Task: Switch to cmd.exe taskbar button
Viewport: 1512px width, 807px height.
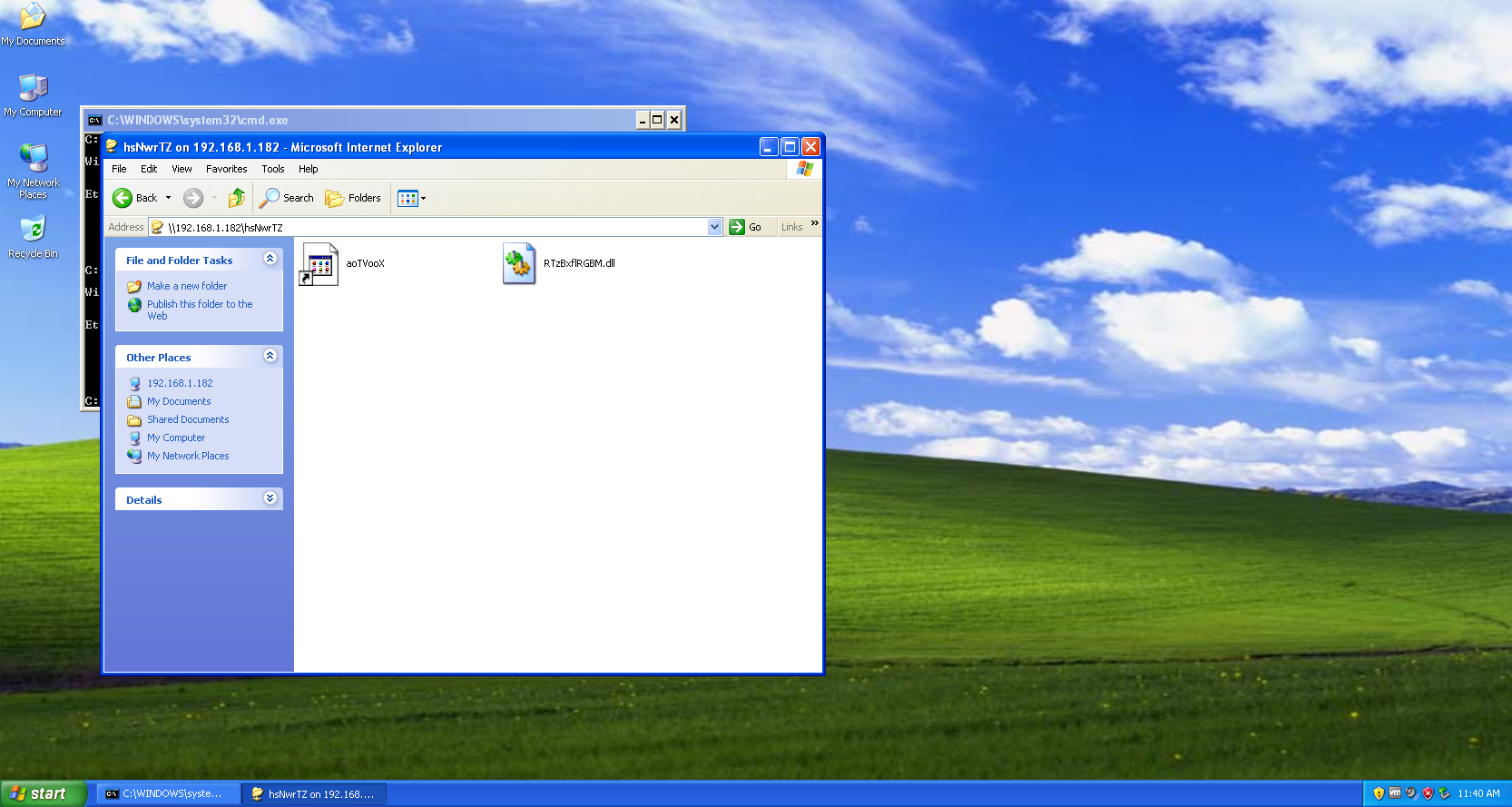Action: [169, 793]
